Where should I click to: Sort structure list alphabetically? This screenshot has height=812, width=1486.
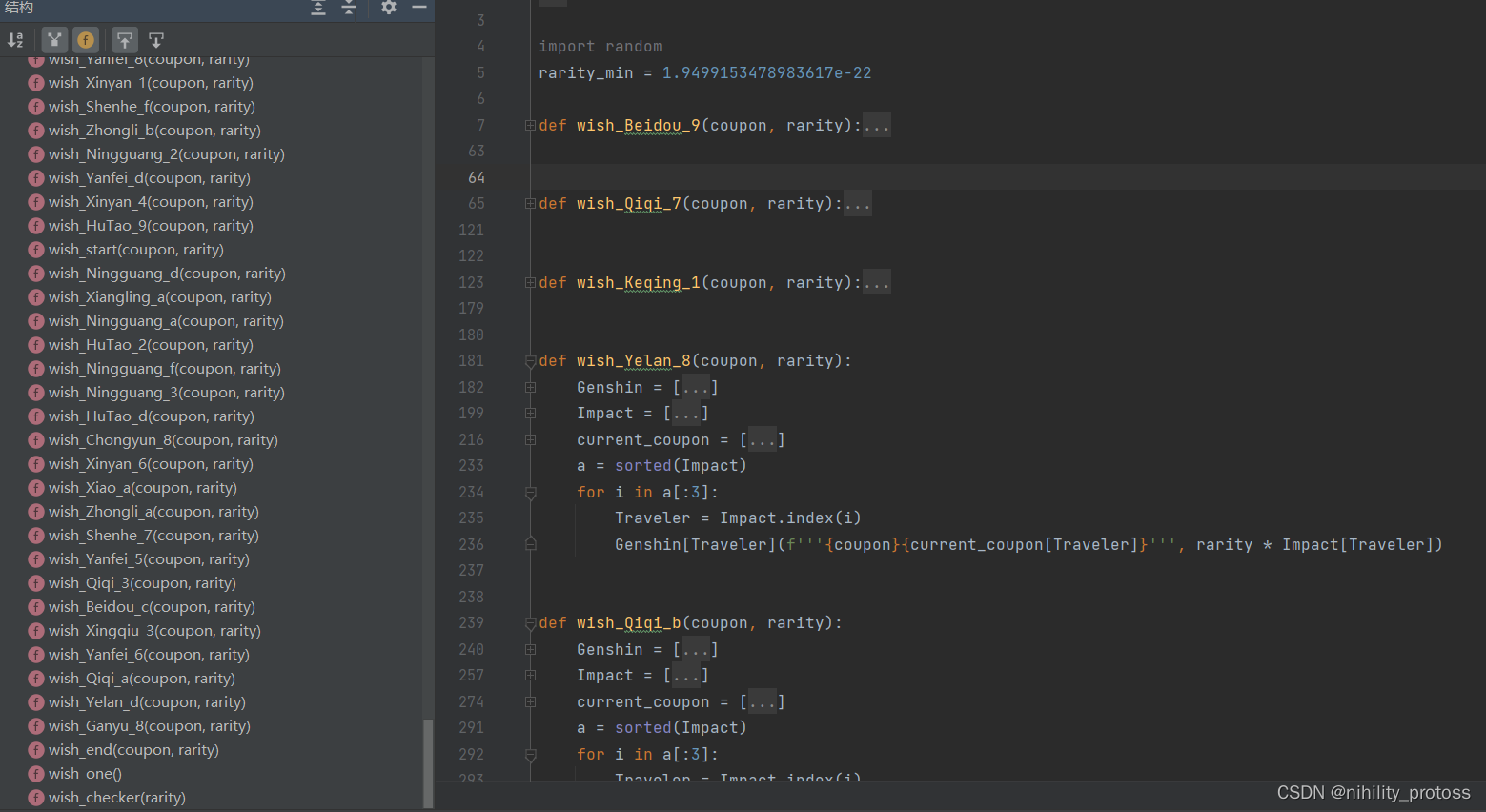coord(15,40)
